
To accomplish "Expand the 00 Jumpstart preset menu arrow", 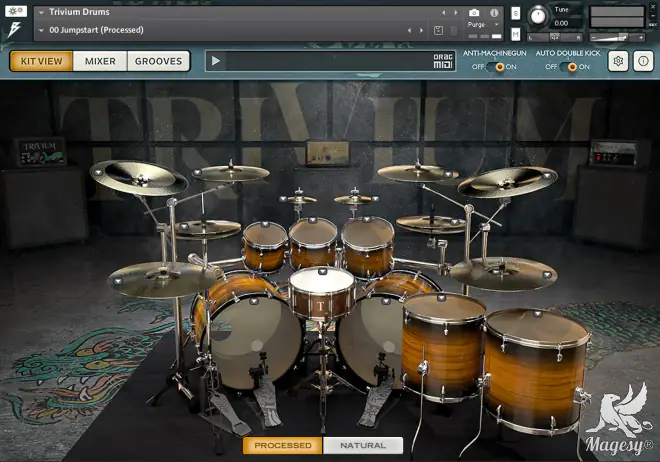I will pyautogui.click(x=41, y=30).
